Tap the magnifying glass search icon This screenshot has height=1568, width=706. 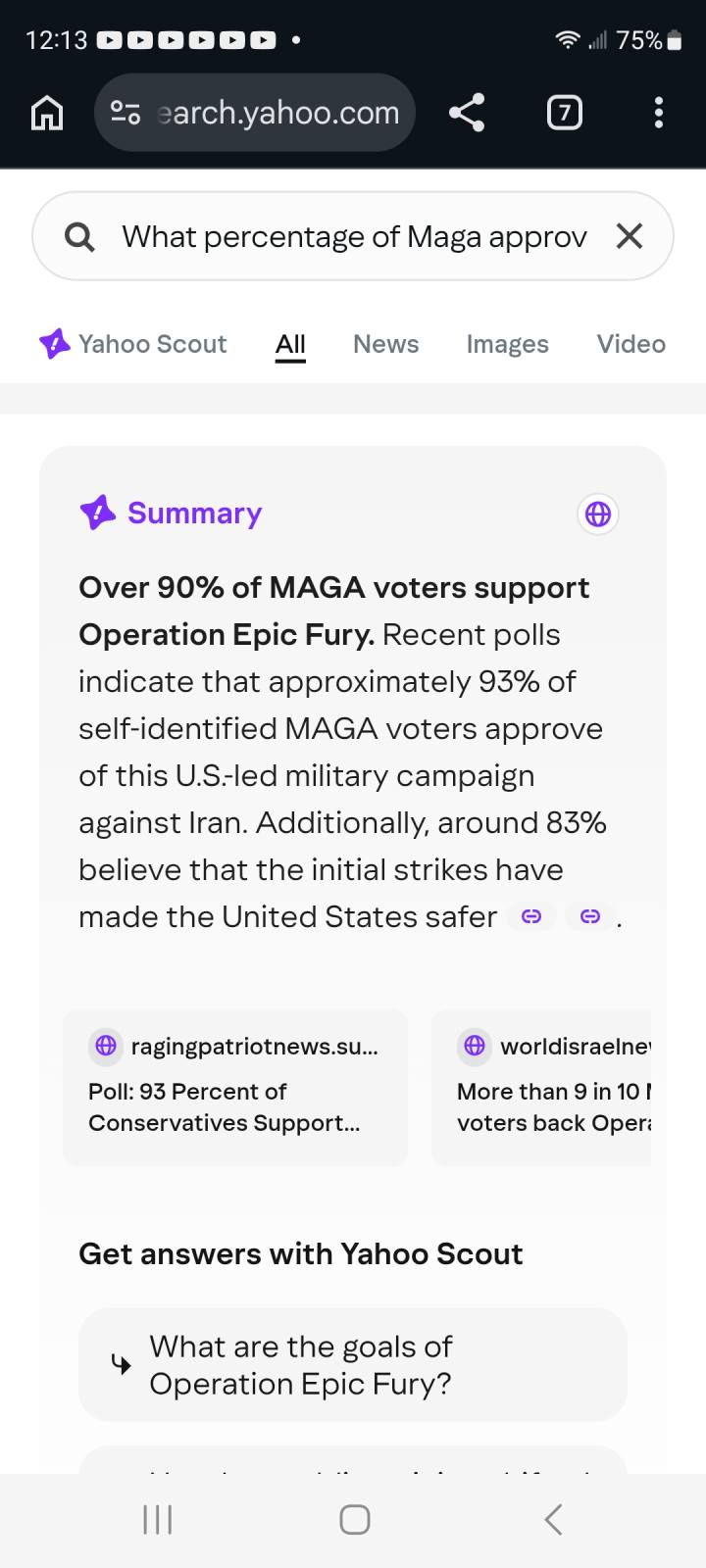click(x=79, y=236)
